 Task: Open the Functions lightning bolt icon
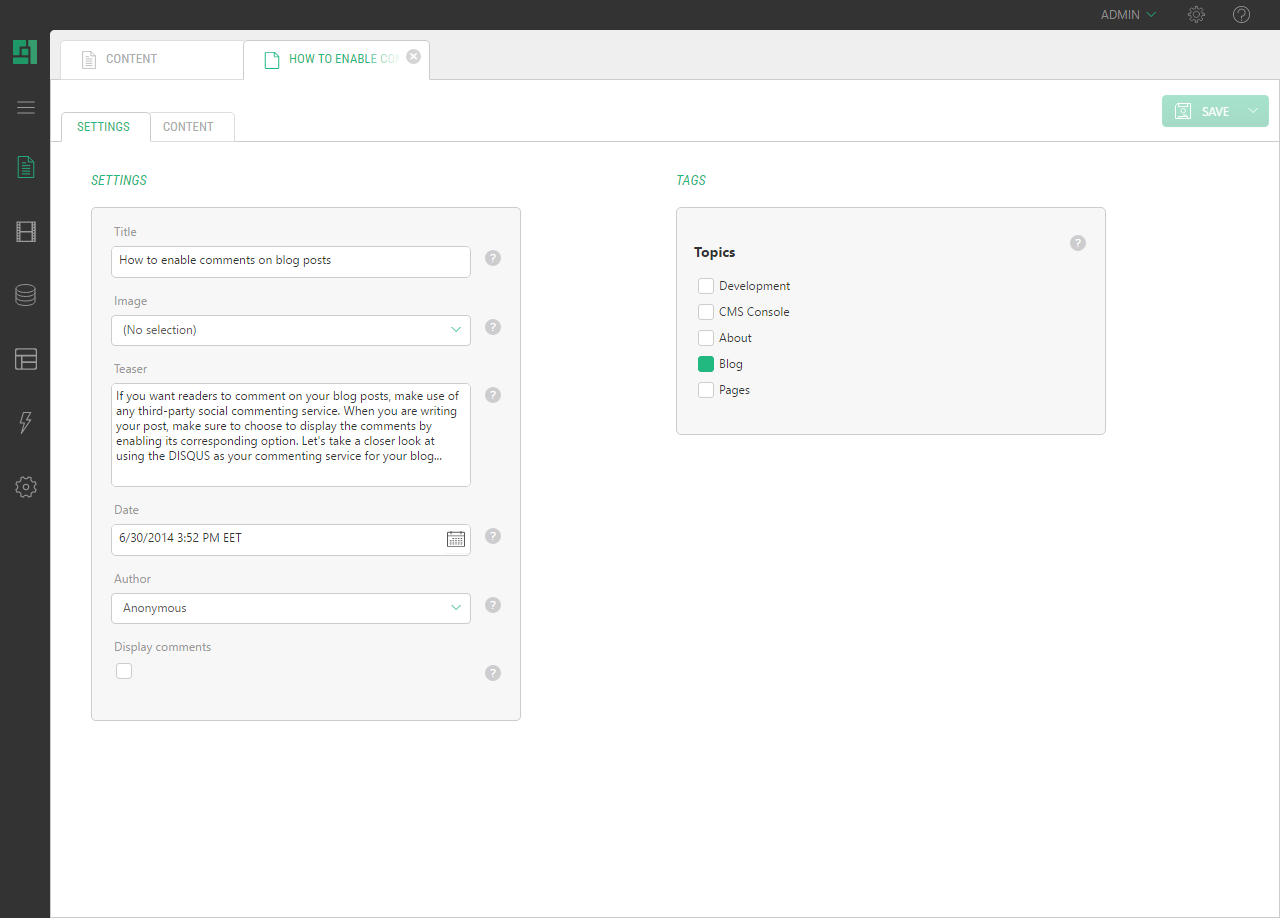(26, 423)
